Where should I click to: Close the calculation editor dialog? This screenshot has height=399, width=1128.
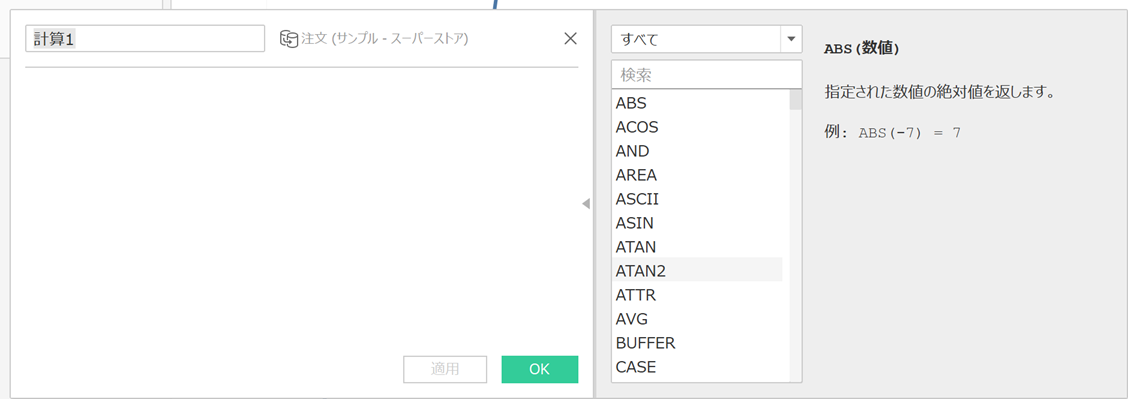tap(570, 39)
